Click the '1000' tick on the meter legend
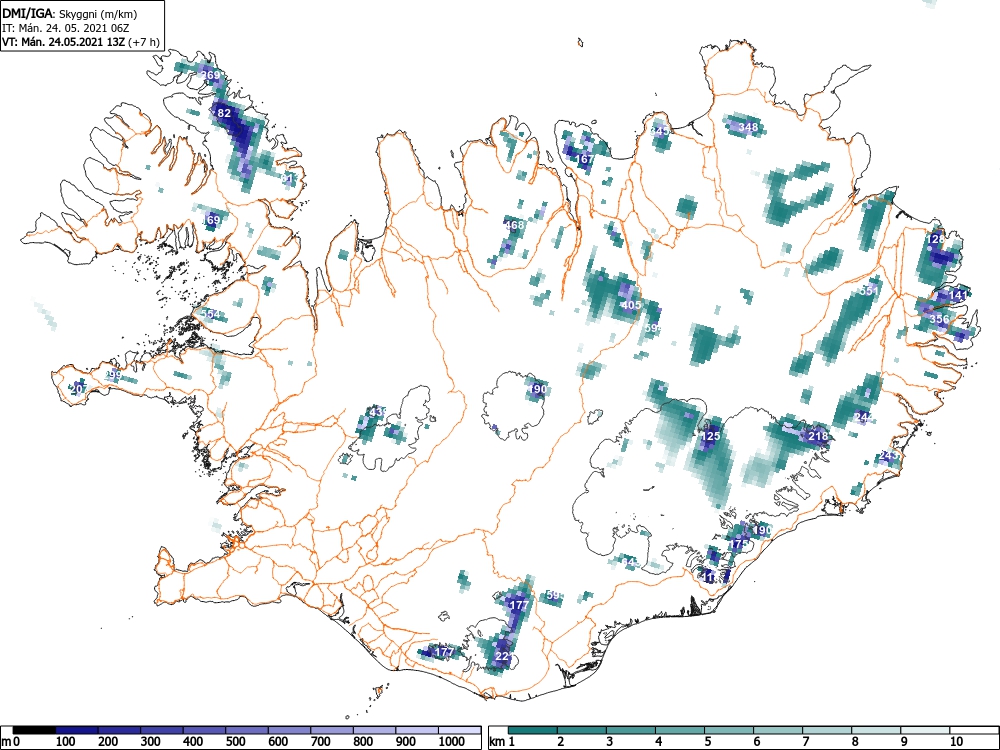The height and width of the screenshot is (750, 1000). [452, 741]
